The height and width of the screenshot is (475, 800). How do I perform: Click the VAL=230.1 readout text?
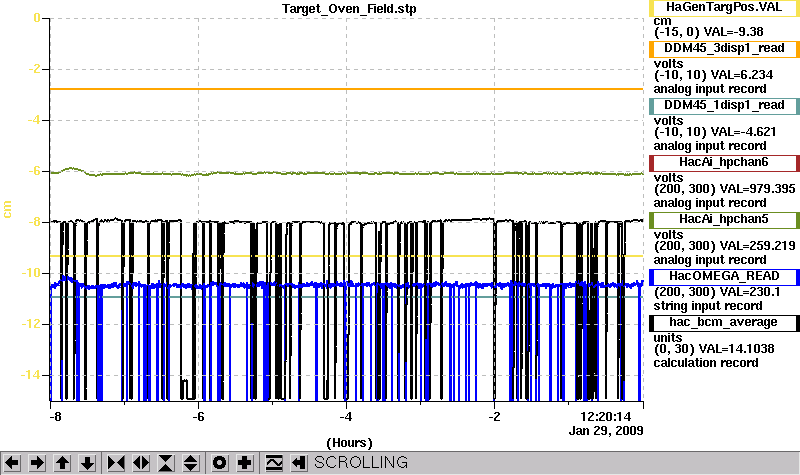coord(749,292)
